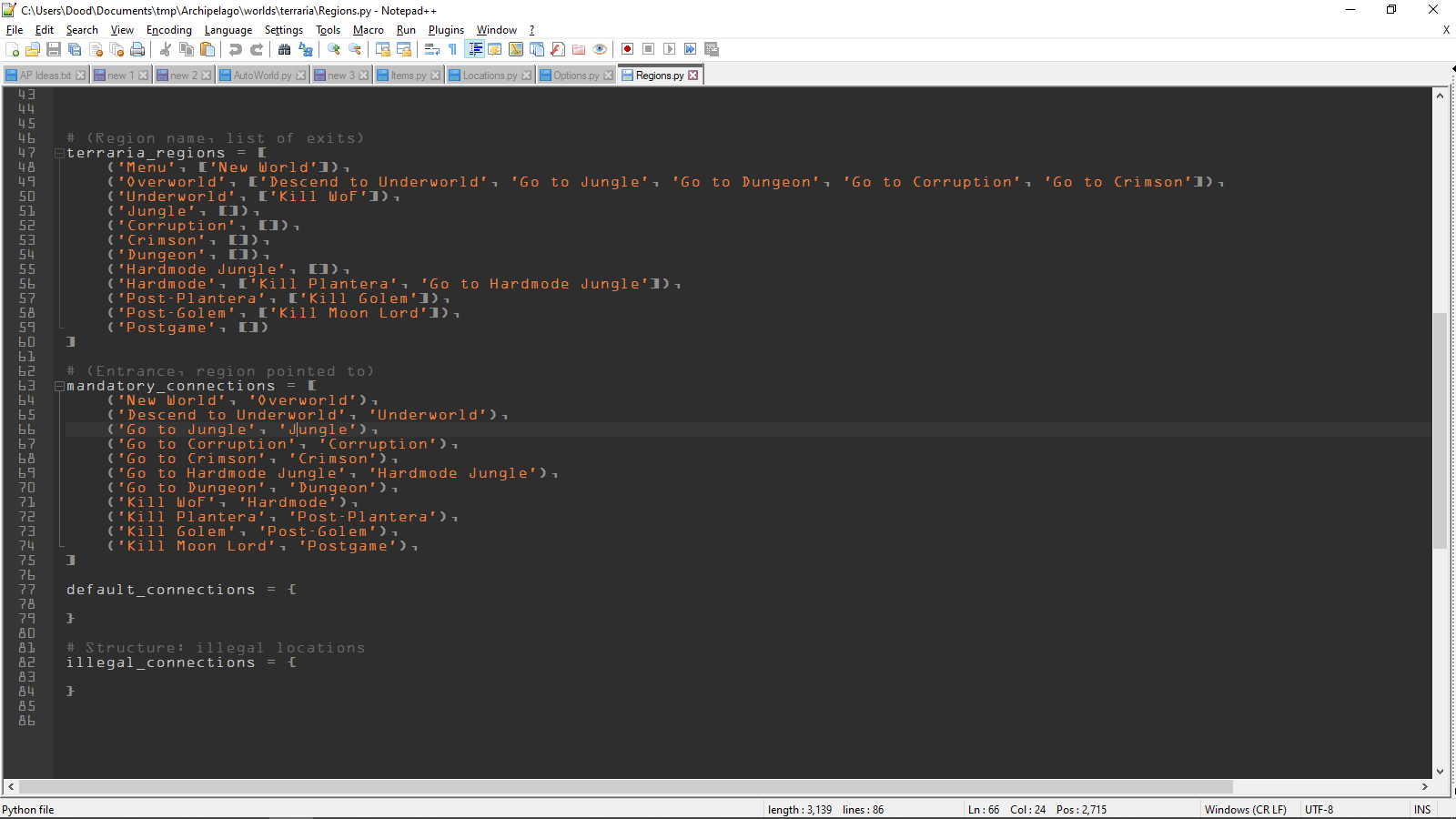Collapse the terraria_regions code fold

click(x=59, y=152)
